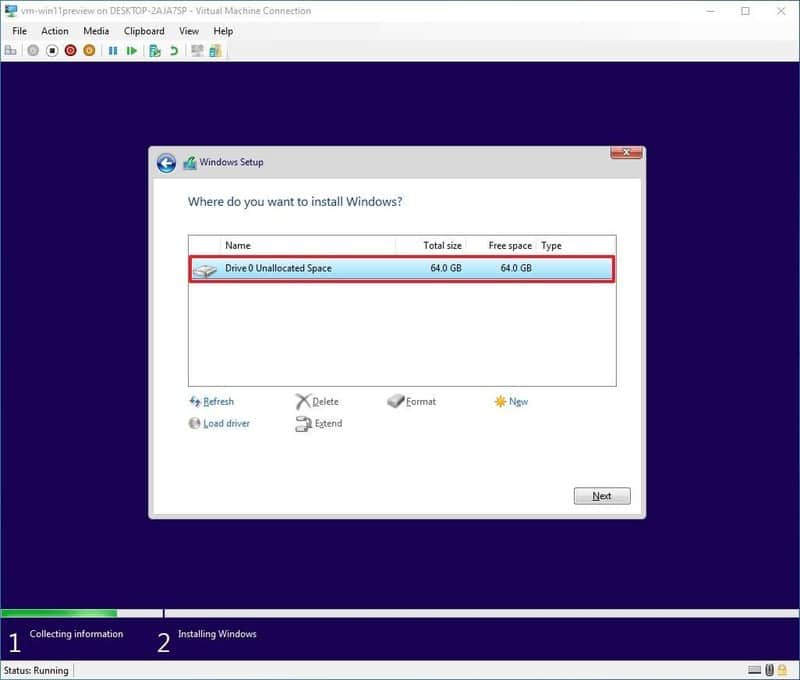Click the VM connection window title icon
The image size is (800, 680).
11,11
